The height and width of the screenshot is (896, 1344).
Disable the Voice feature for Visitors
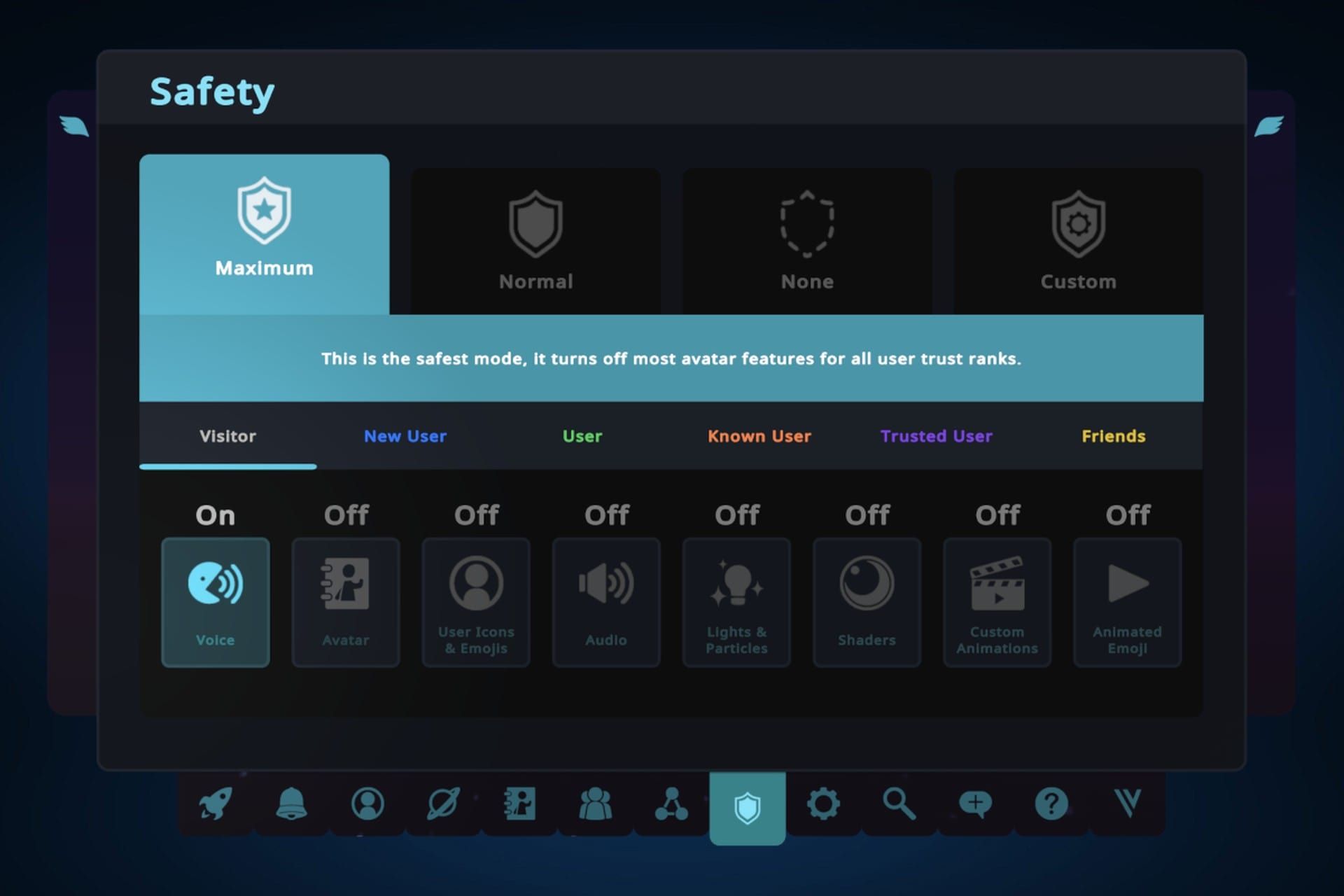tap(215, 602)
